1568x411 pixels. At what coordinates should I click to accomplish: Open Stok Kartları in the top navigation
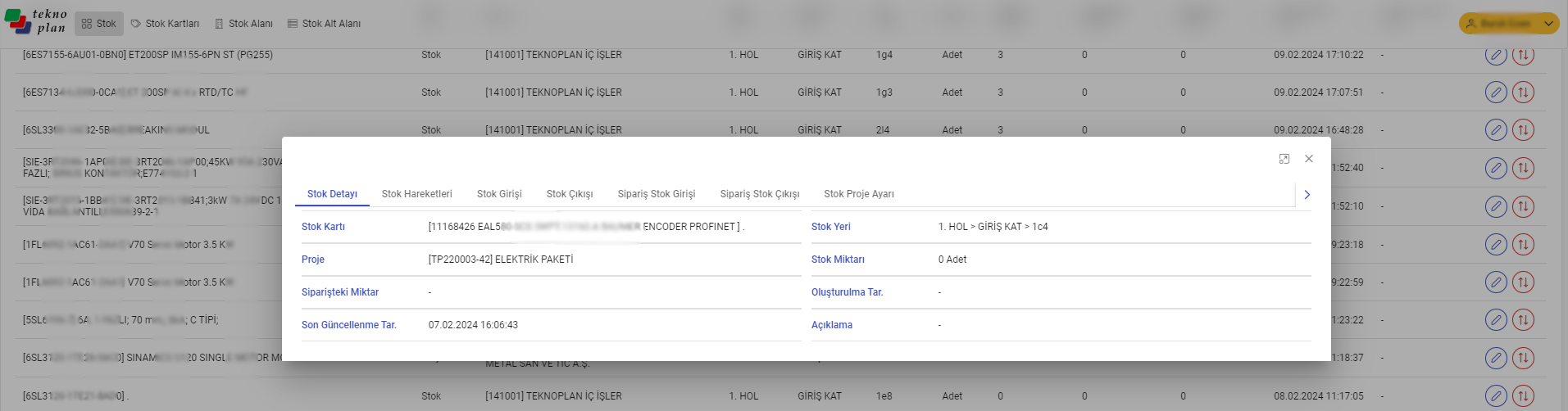(x=165, y=24)
